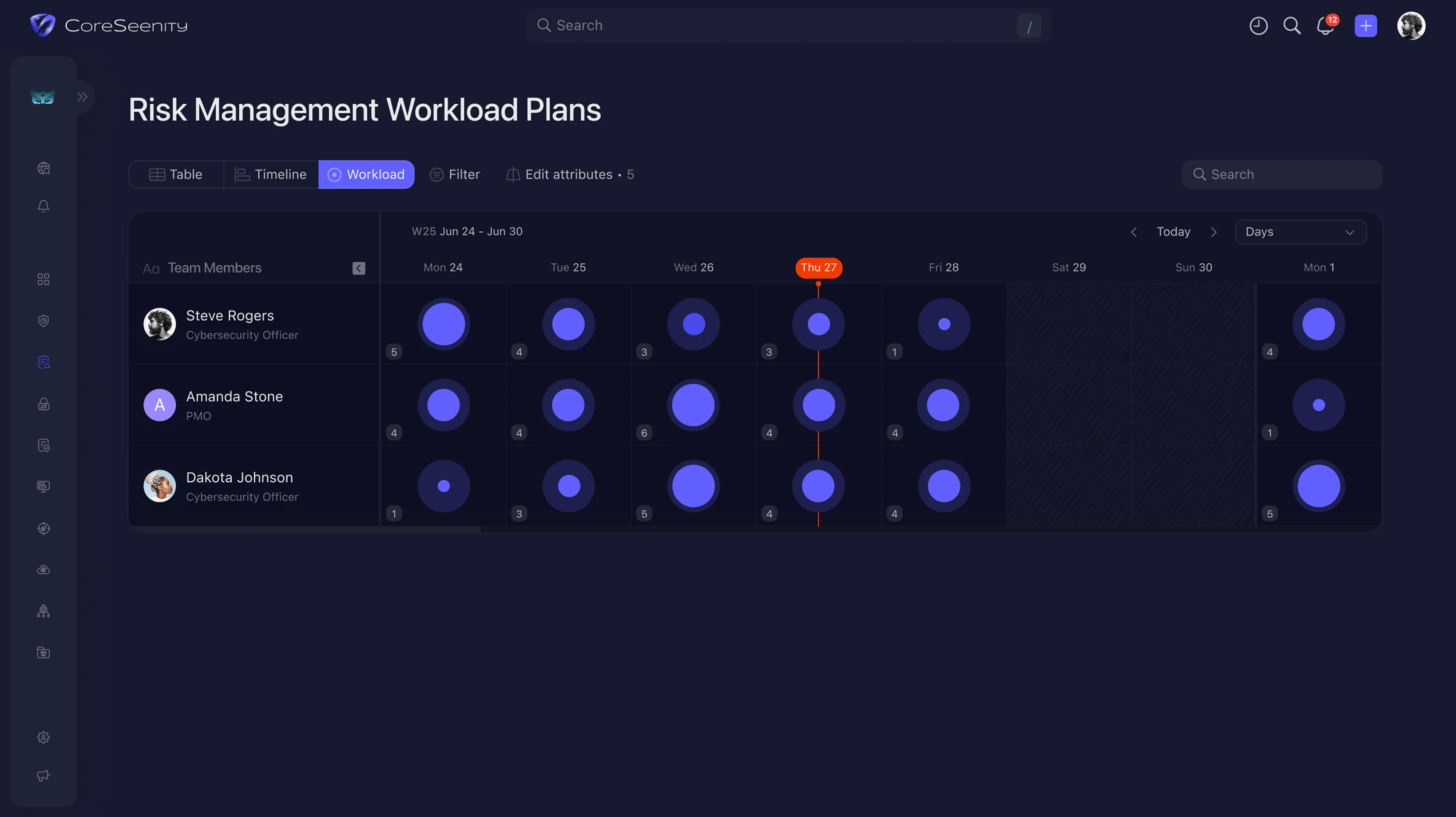
Task: Focus the workload Search field
Action: click(x=1281, y=175)
